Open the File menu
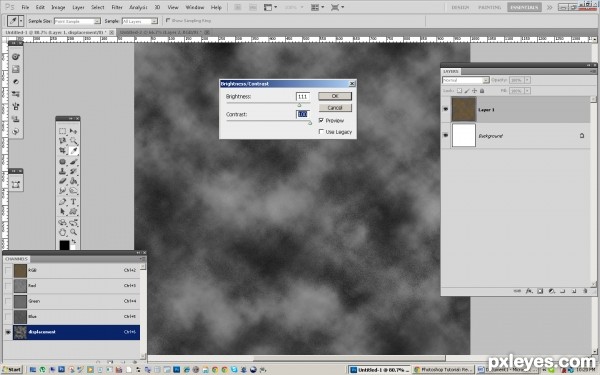The image size is (600, 375). pos(25,7)
